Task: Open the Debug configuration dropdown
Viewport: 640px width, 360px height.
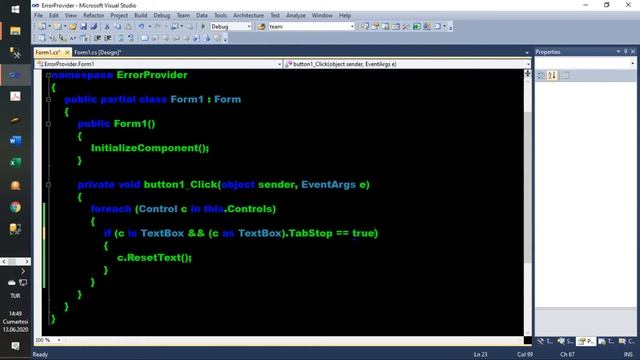Action: click(249, 27)
